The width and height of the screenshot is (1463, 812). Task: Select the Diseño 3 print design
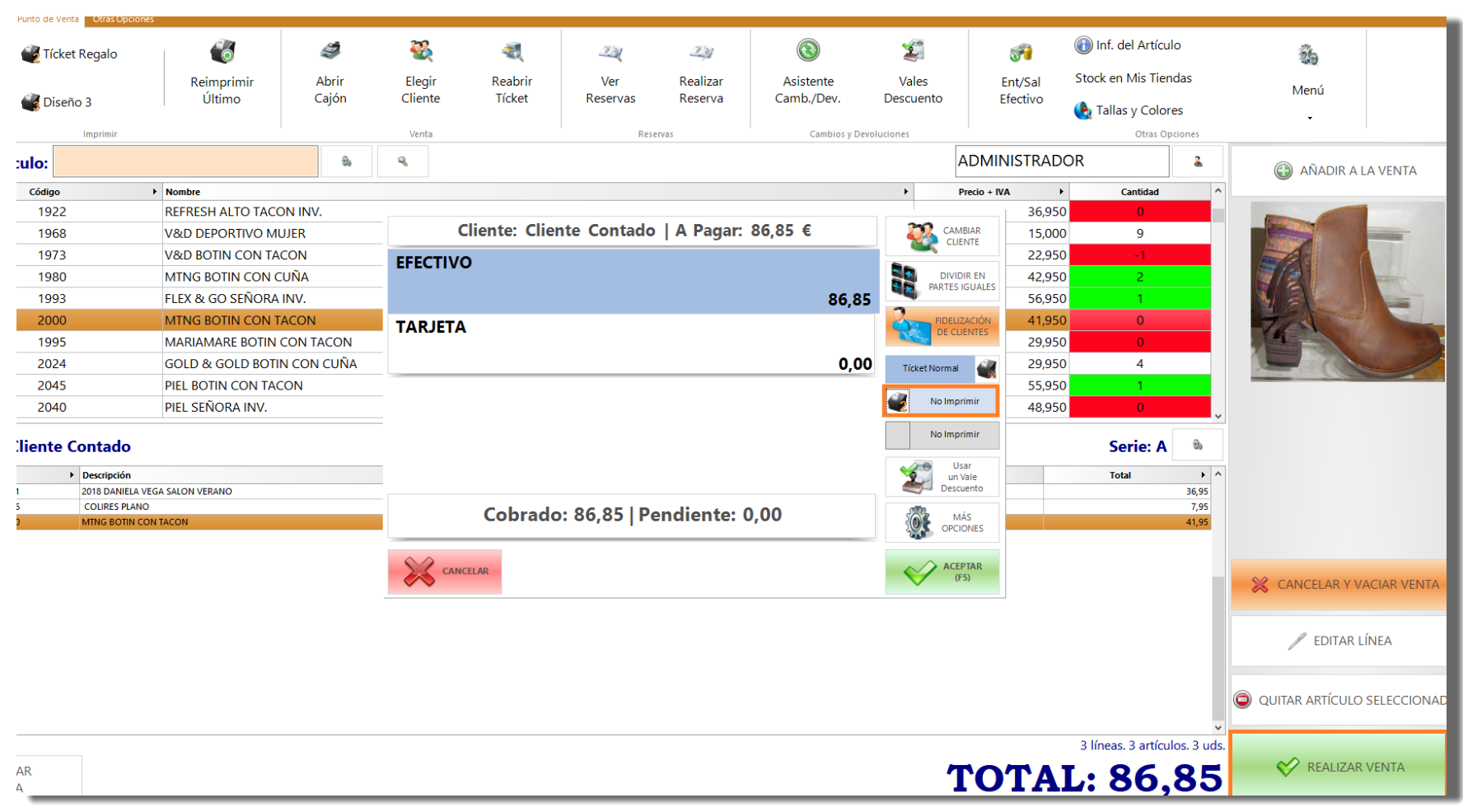point(57,102)
